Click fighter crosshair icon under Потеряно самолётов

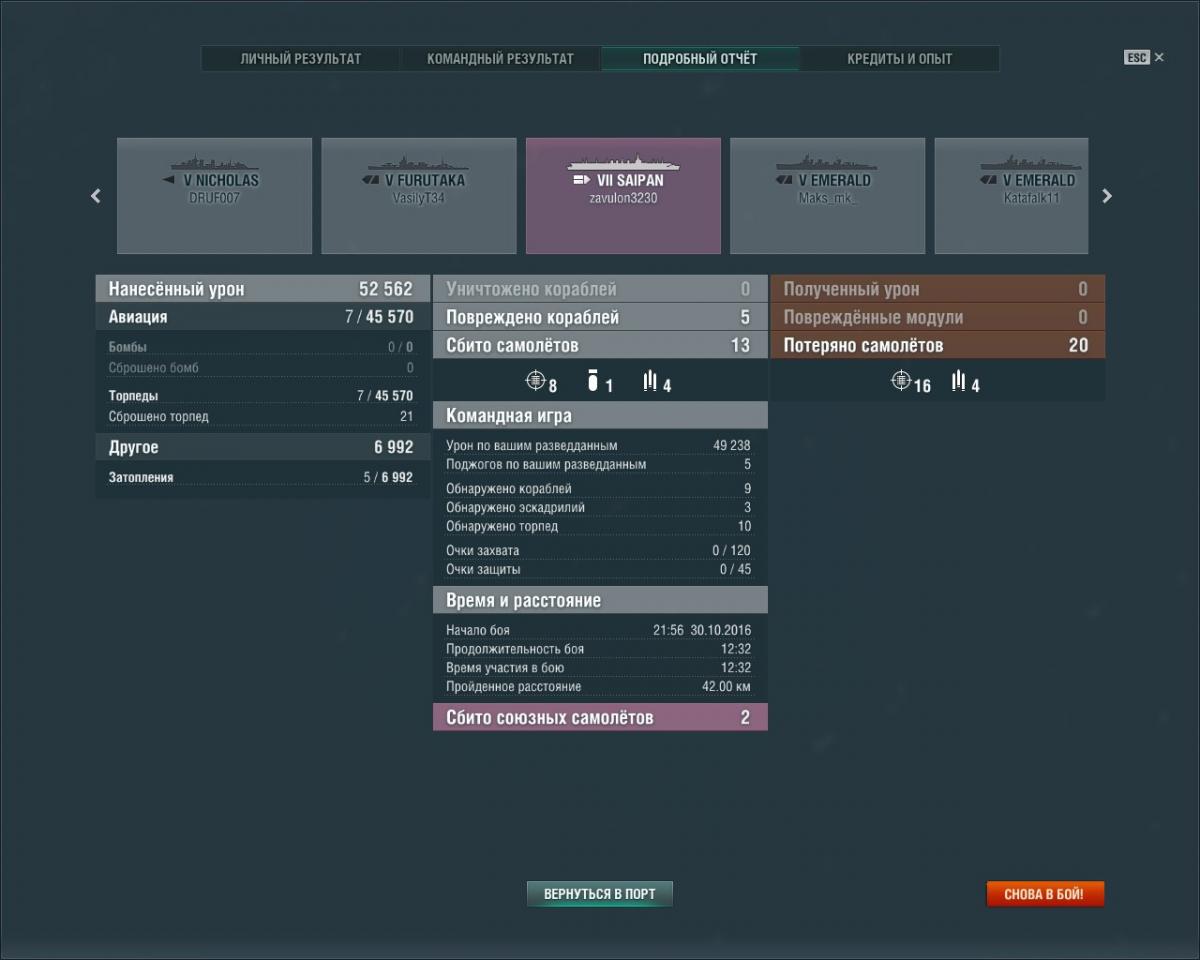click(x=901, y=381)
